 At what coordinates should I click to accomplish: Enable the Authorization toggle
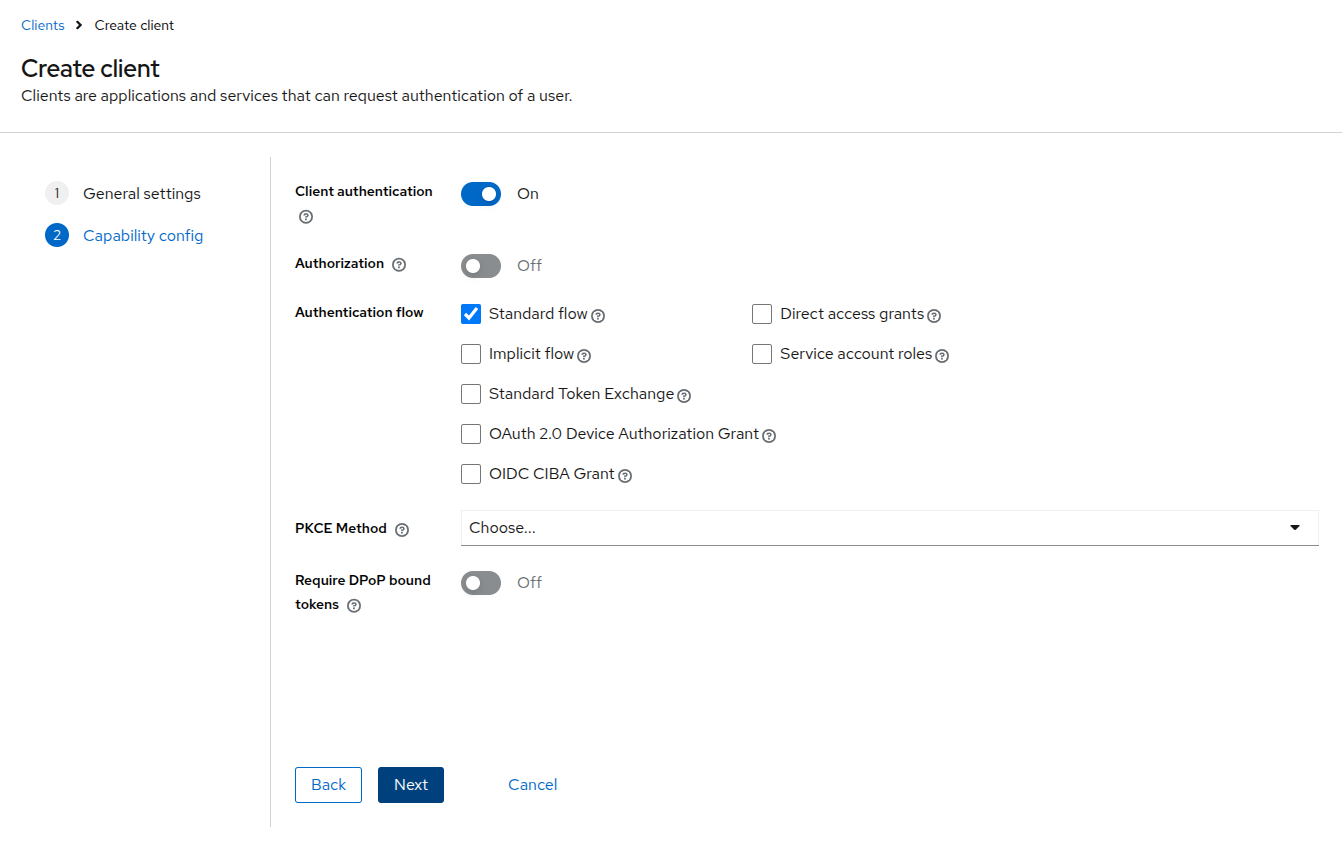[481, 265]
